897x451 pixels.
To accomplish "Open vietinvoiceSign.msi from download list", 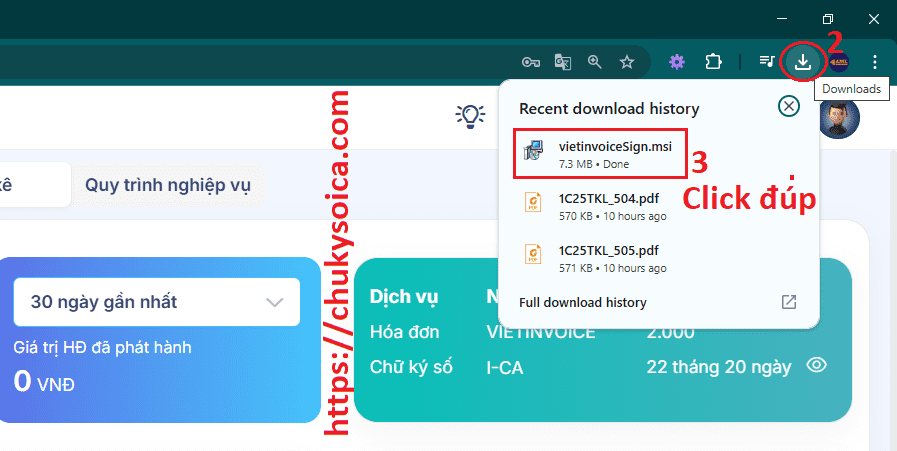I will 600,154.
